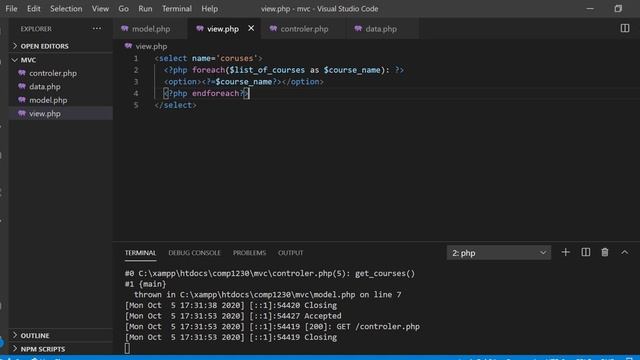
Task: Click line number 5 in the gutter
Action: point(136,105)
